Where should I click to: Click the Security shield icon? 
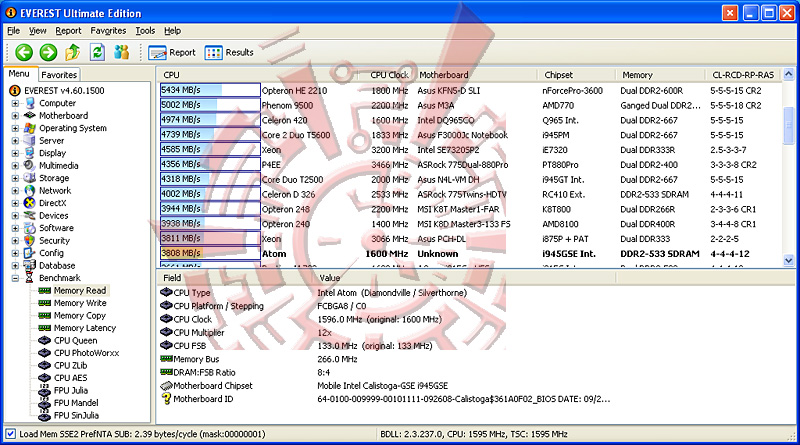[x=30, y=240]
